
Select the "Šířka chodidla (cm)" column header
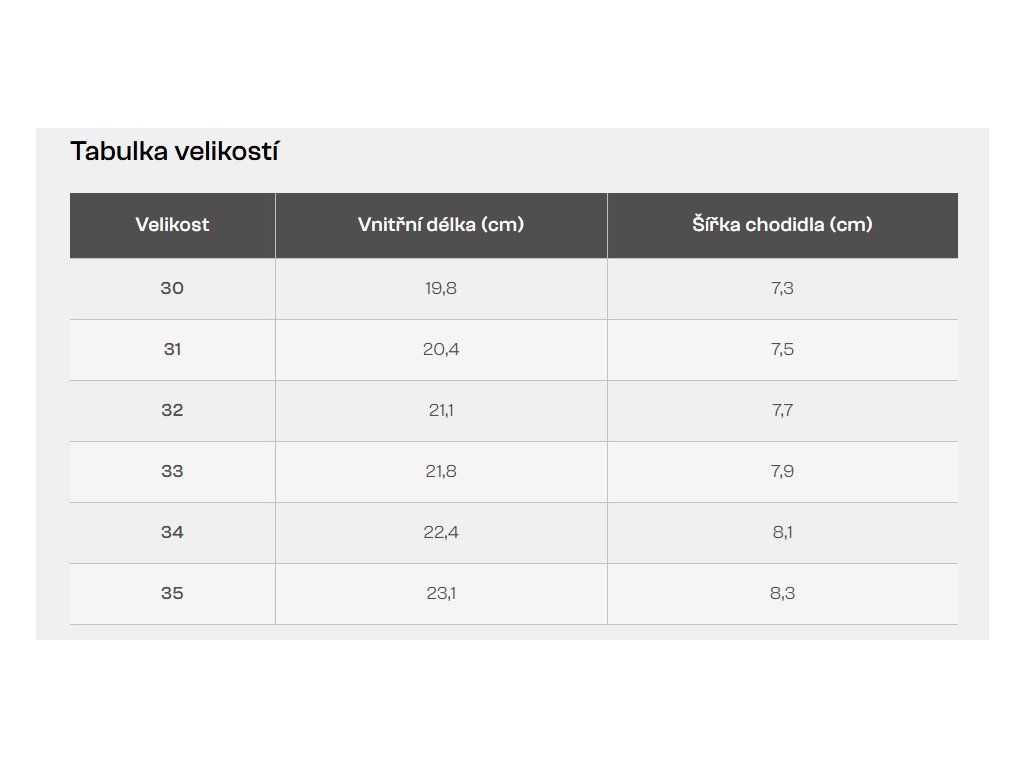tap(782, 225)
